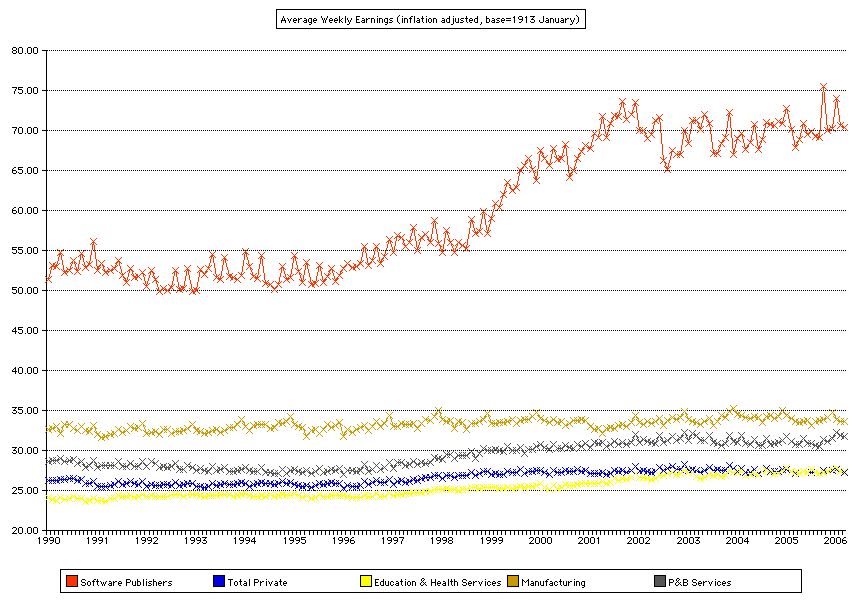
Task: Click the 1995 x-axis year label
Action: 294,541
